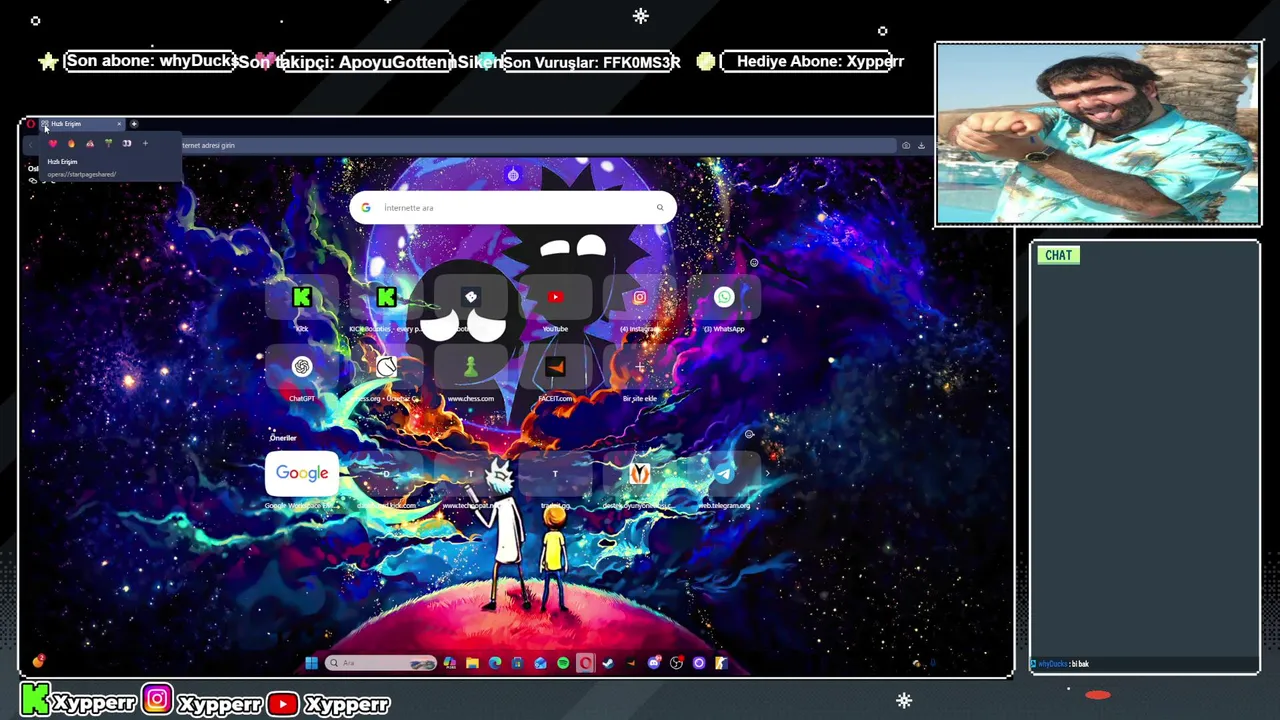Select the palm tree emoji in tab popup
Screen dimensions: 1280x720
click(108, 144)
